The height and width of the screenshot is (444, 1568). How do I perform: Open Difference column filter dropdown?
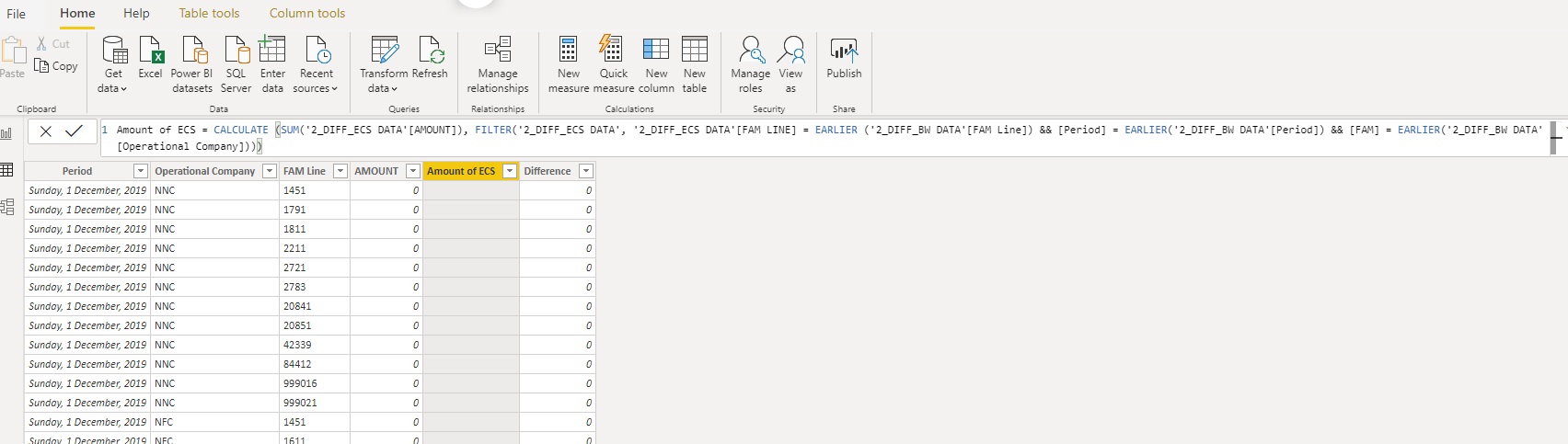coord(586,171)
